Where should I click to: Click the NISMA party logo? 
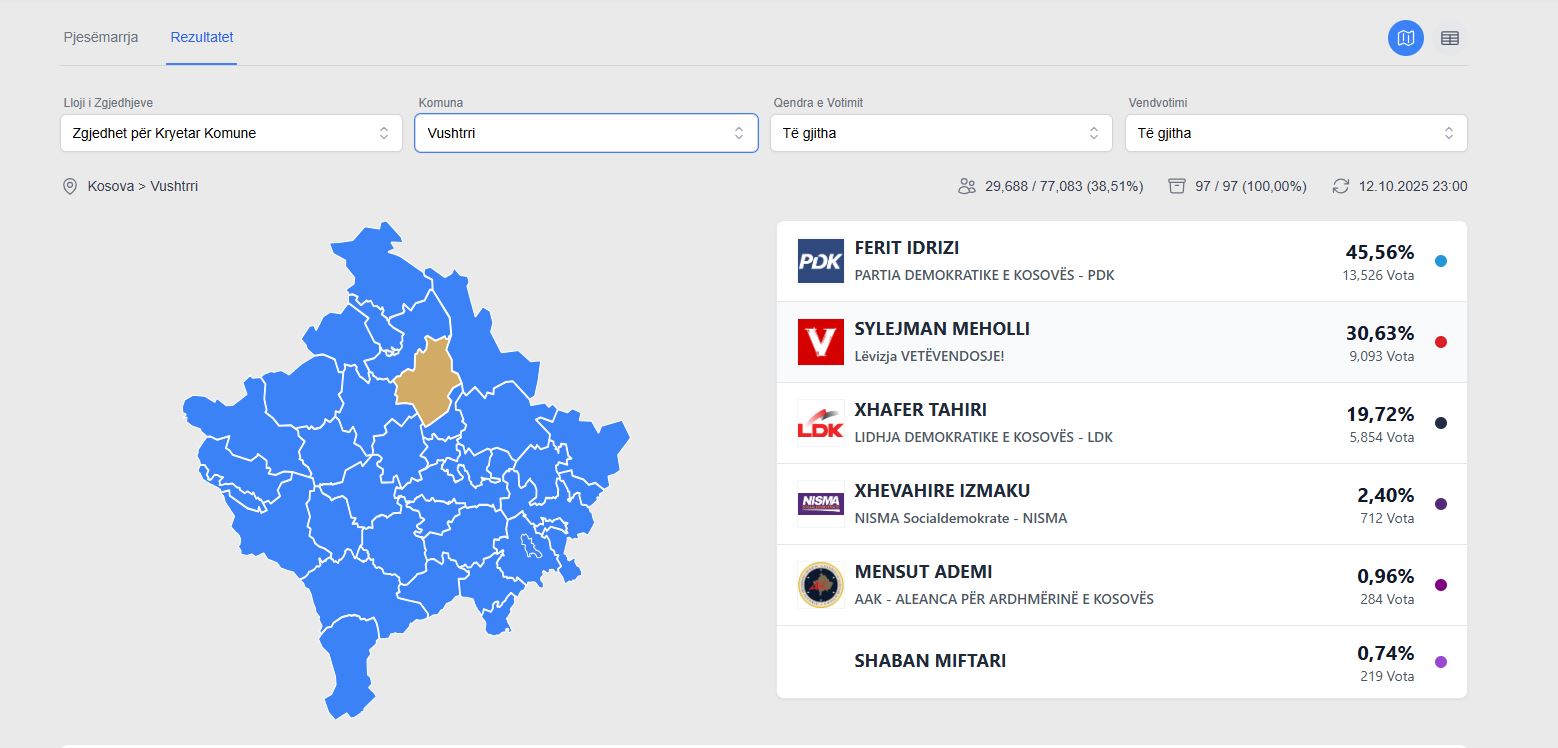coord(820,504)
